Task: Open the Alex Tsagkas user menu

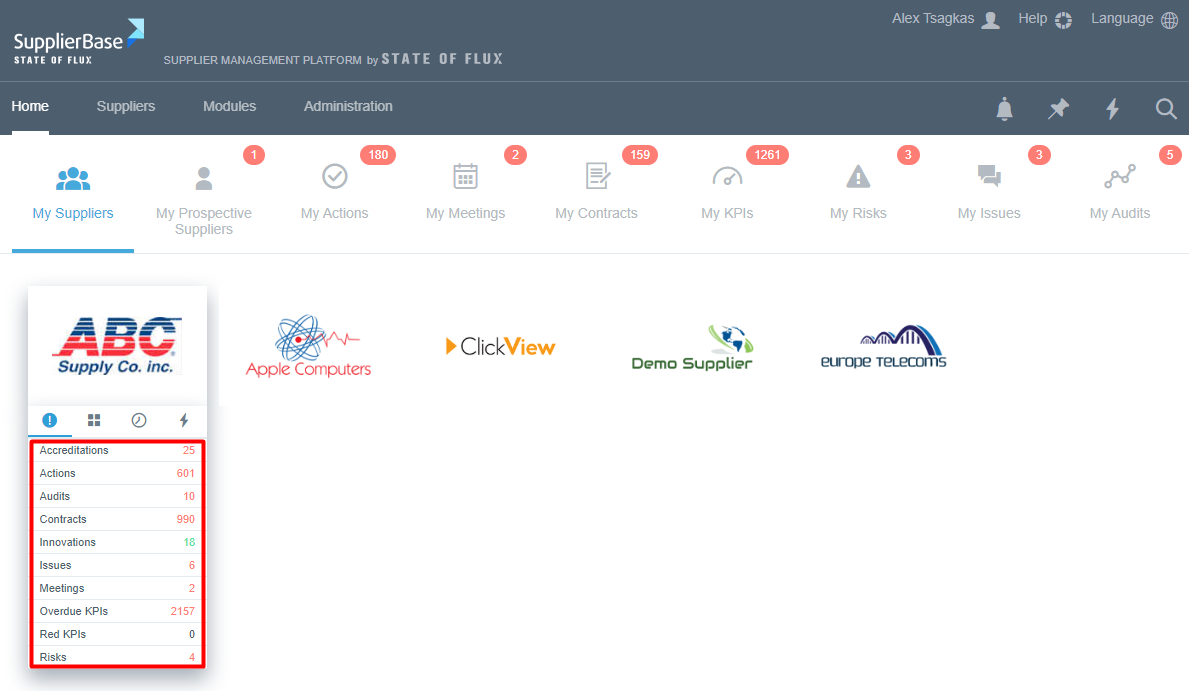Action: tap(945, 19)
